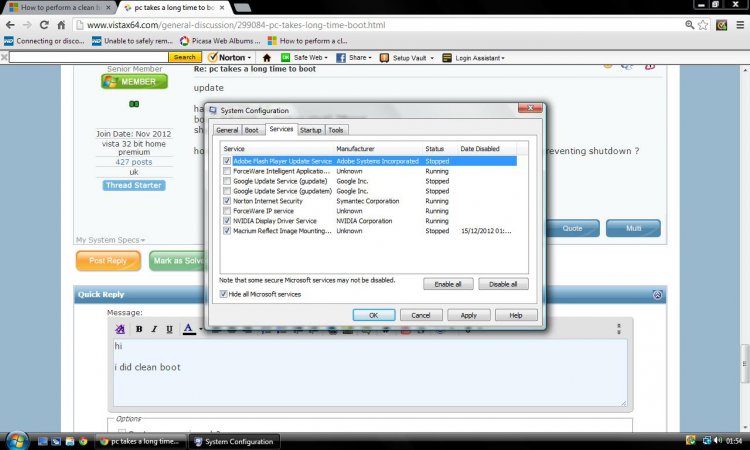Open the new tab button
This screenshot has height=450, width=750.
click(x=243, y=8)
